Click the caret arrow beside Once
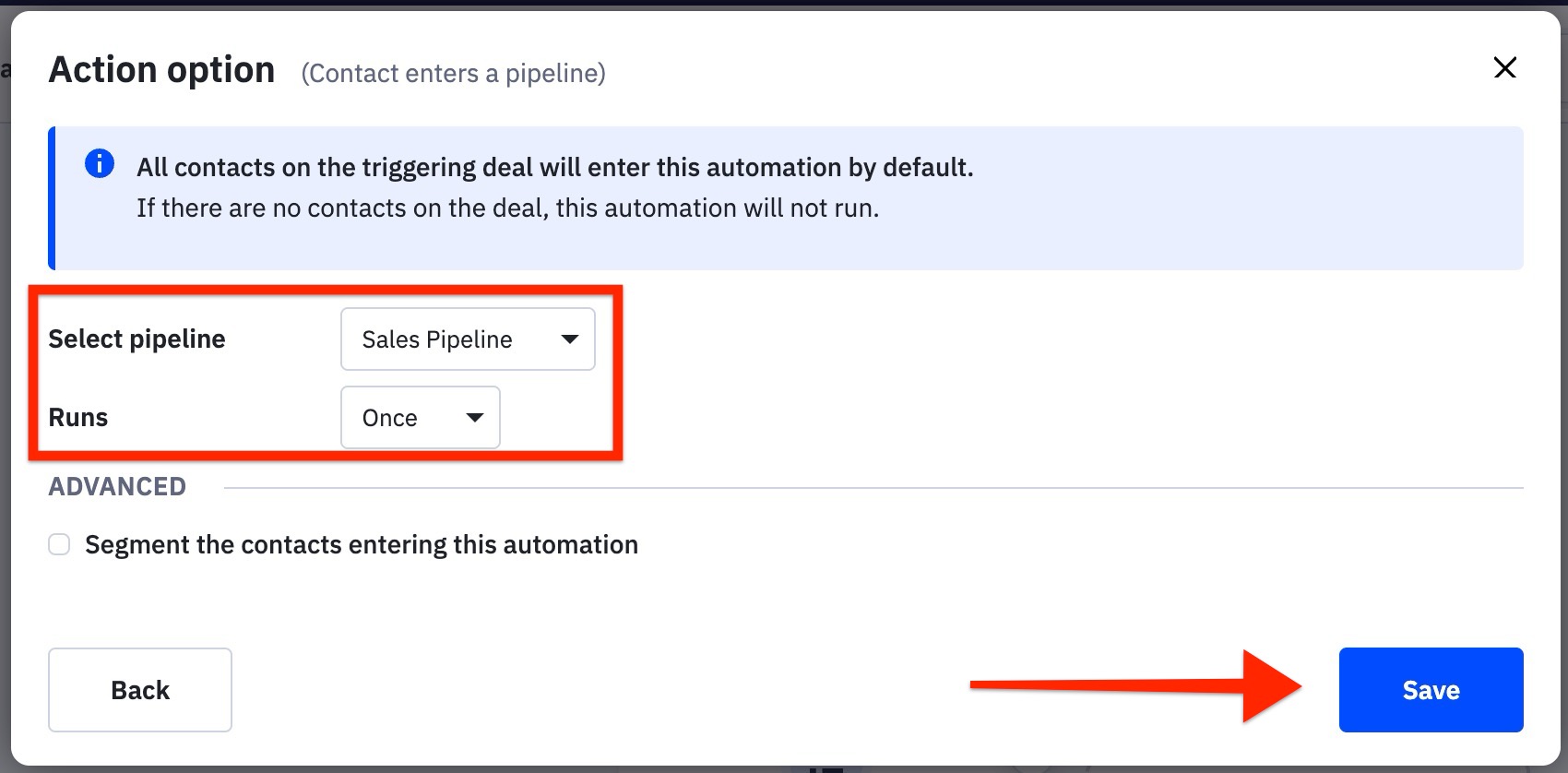The height and width of the screenshot is (773, 1568). (x=475, y=418)
